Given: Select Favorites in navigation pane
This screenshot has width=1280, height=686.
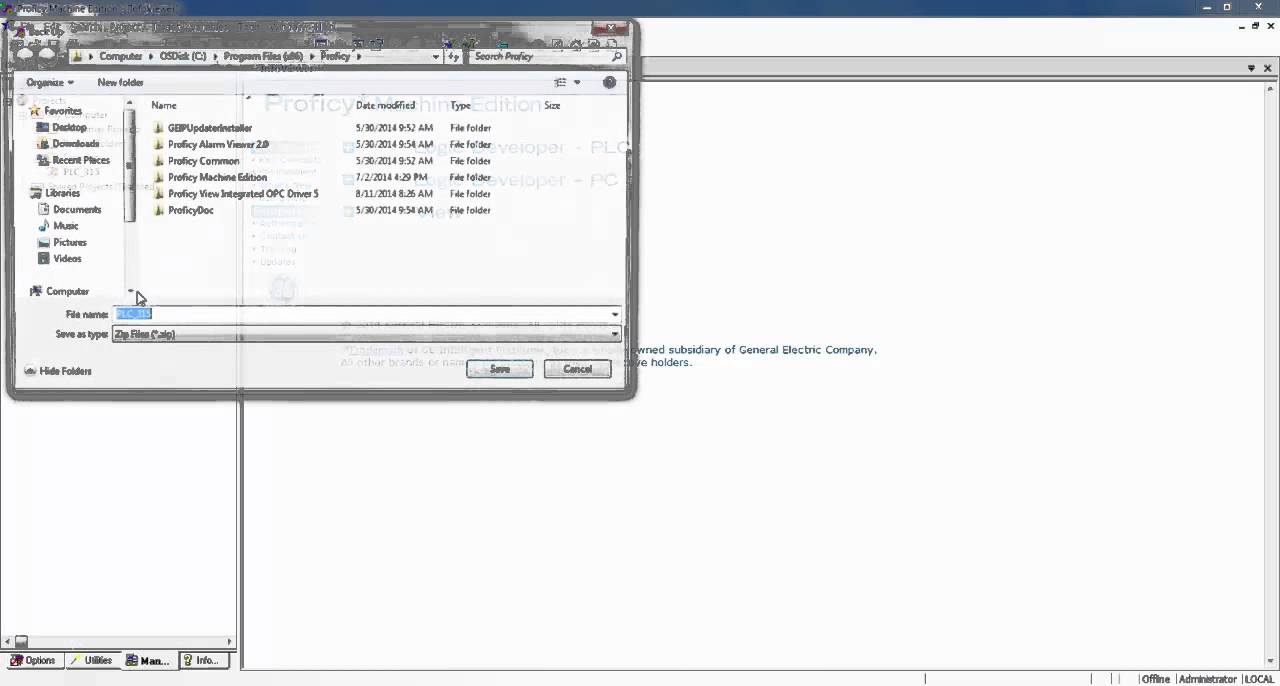Looking at the screenshot, I should point(63,111).
